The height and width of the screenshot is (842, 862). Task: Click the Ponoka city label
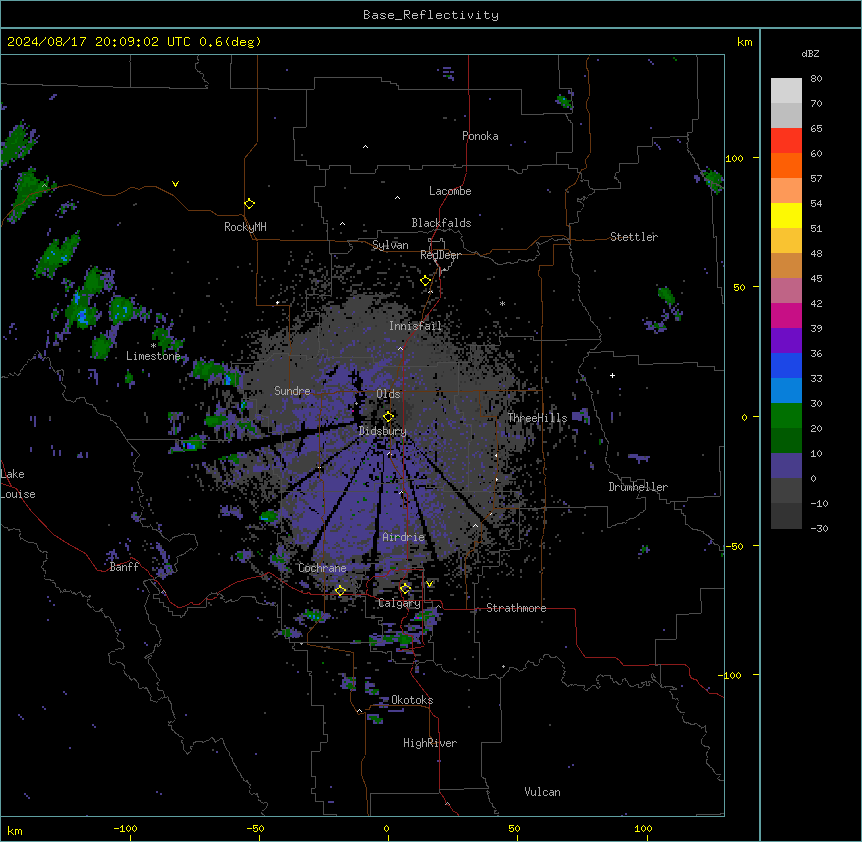pos(480,136)
